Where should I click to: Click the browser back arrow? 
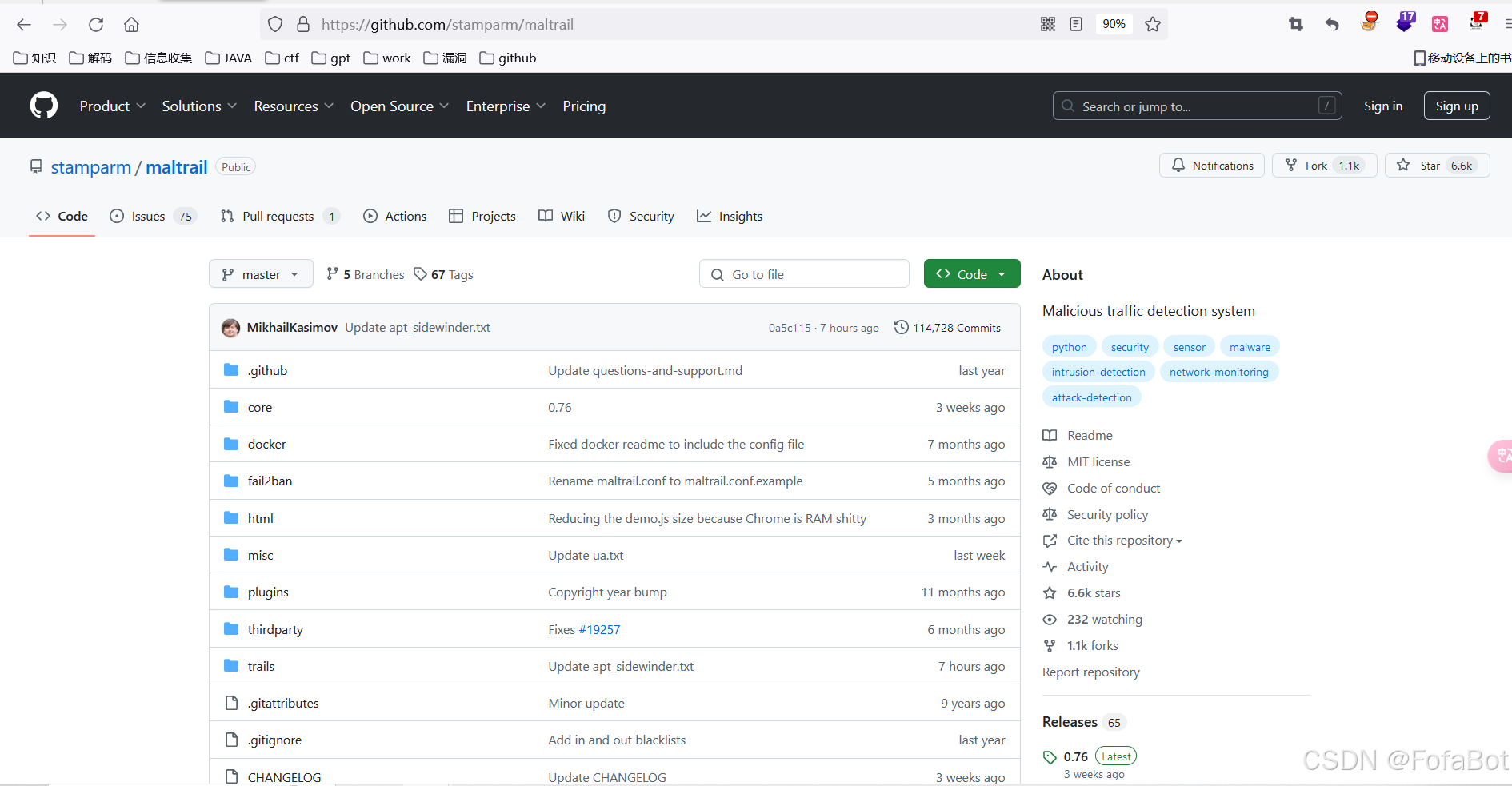point(24,25)
